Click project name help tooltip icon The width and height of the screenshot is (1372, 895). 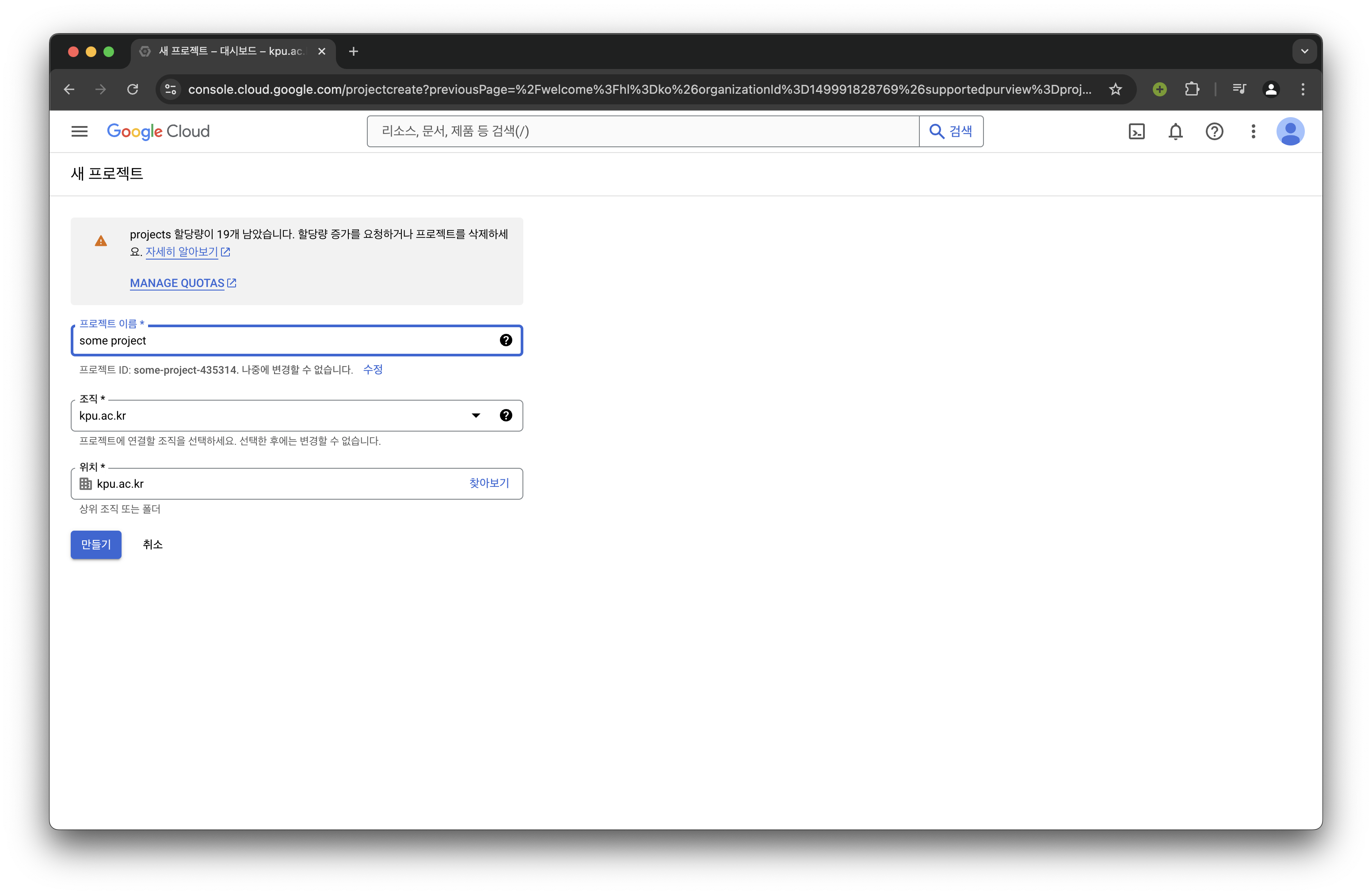pos(506,340)
